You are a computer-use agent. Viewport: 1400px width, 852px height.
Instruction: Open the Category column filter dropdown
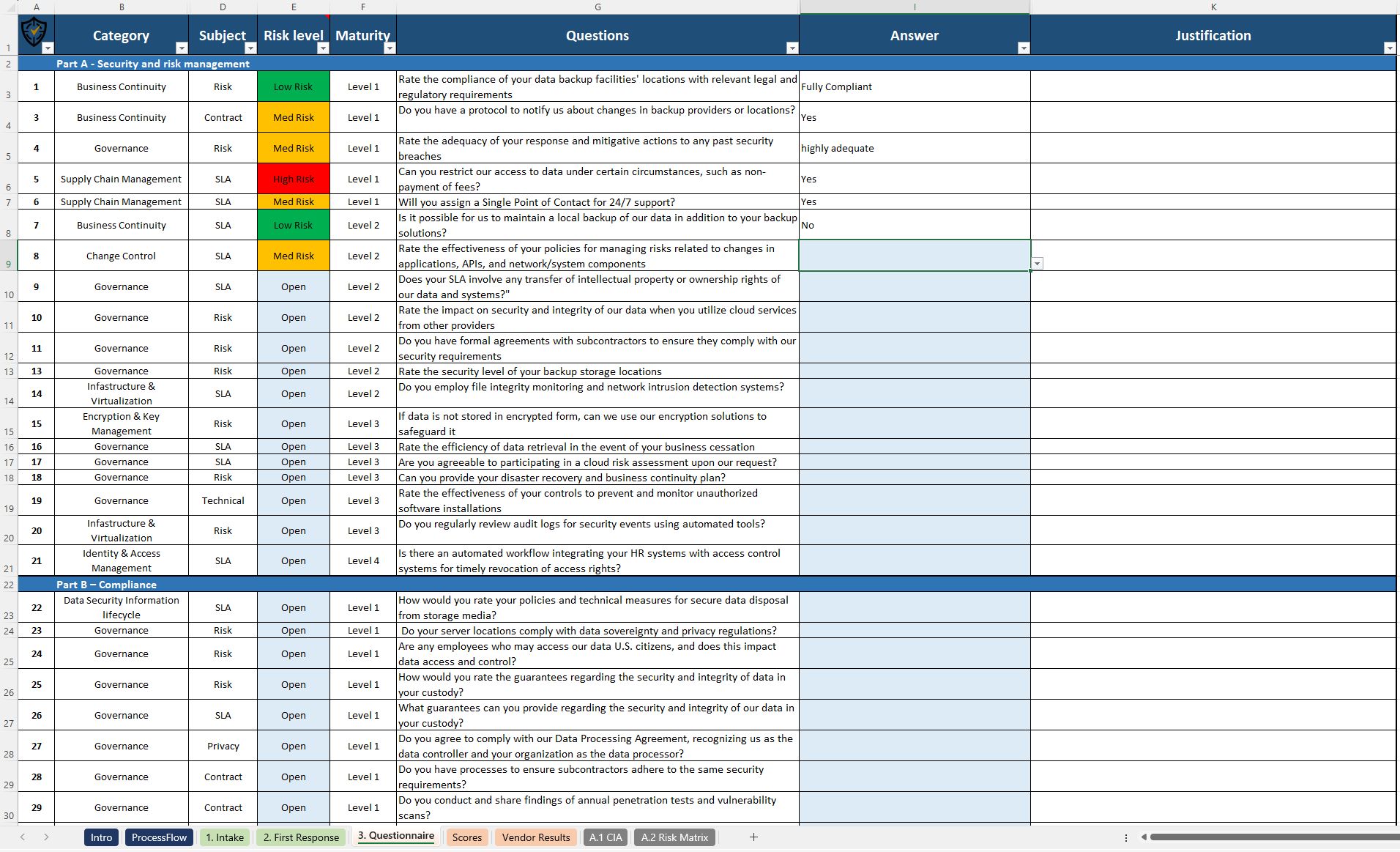pos(182,48)
